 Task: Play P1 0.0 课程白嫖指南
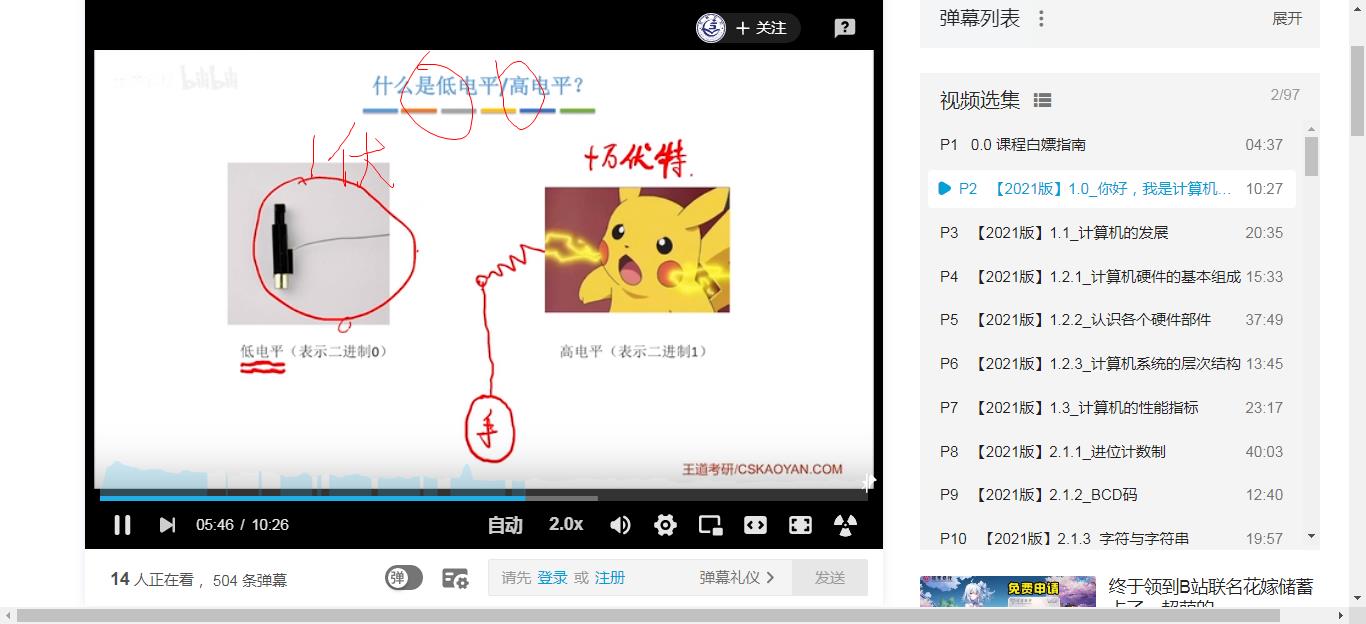(1111, 145)
